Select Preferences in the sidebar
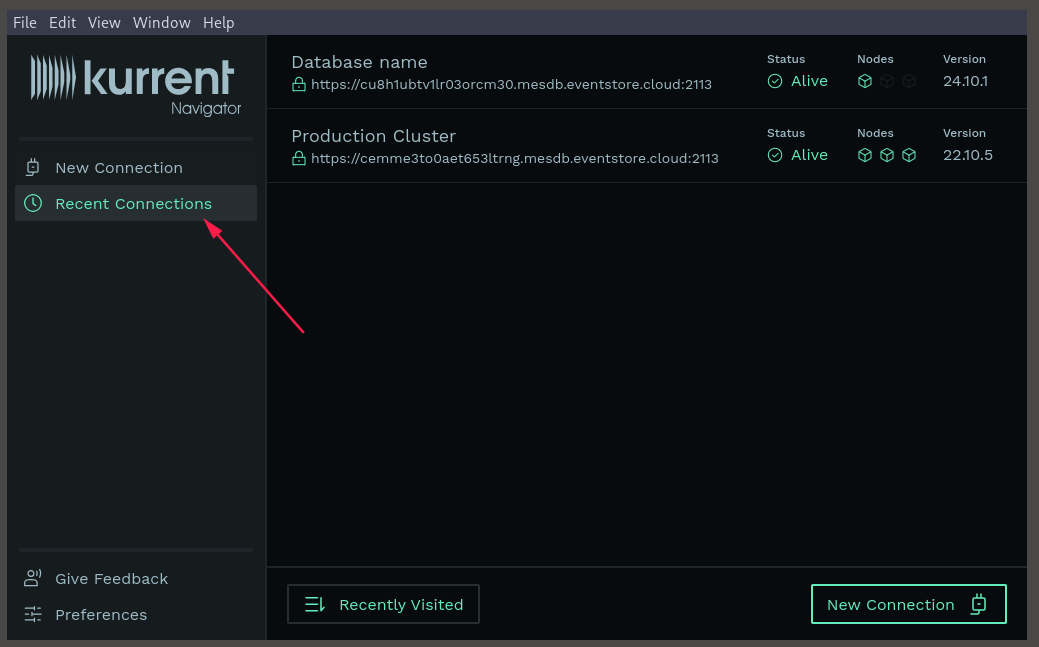The image size is (1039, 647). [x=101, y=615]
